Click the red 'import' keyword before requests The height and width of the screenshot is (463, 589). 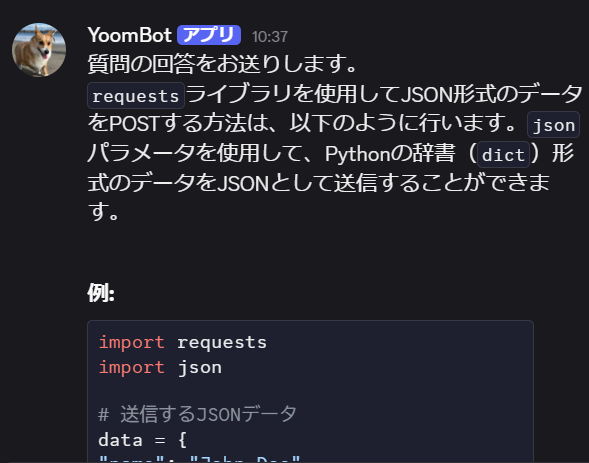pos(131,342)
